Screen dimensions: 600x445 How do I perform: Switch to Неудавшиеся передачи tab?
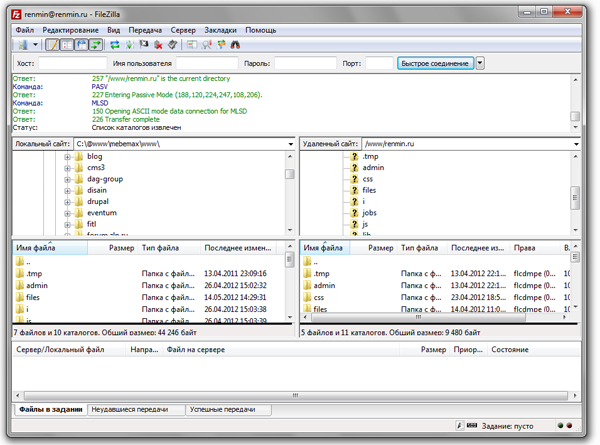[x=136, y=409]
